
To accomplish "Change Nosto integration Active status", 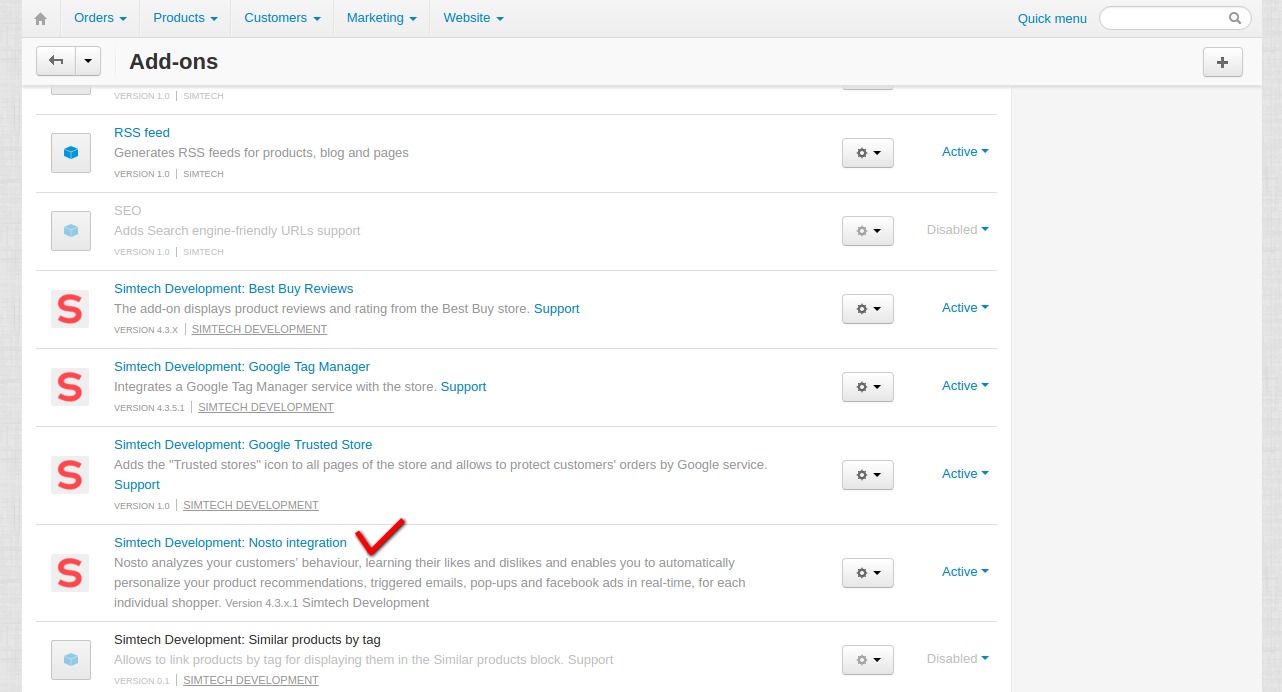I will click(x=965, y=572).
